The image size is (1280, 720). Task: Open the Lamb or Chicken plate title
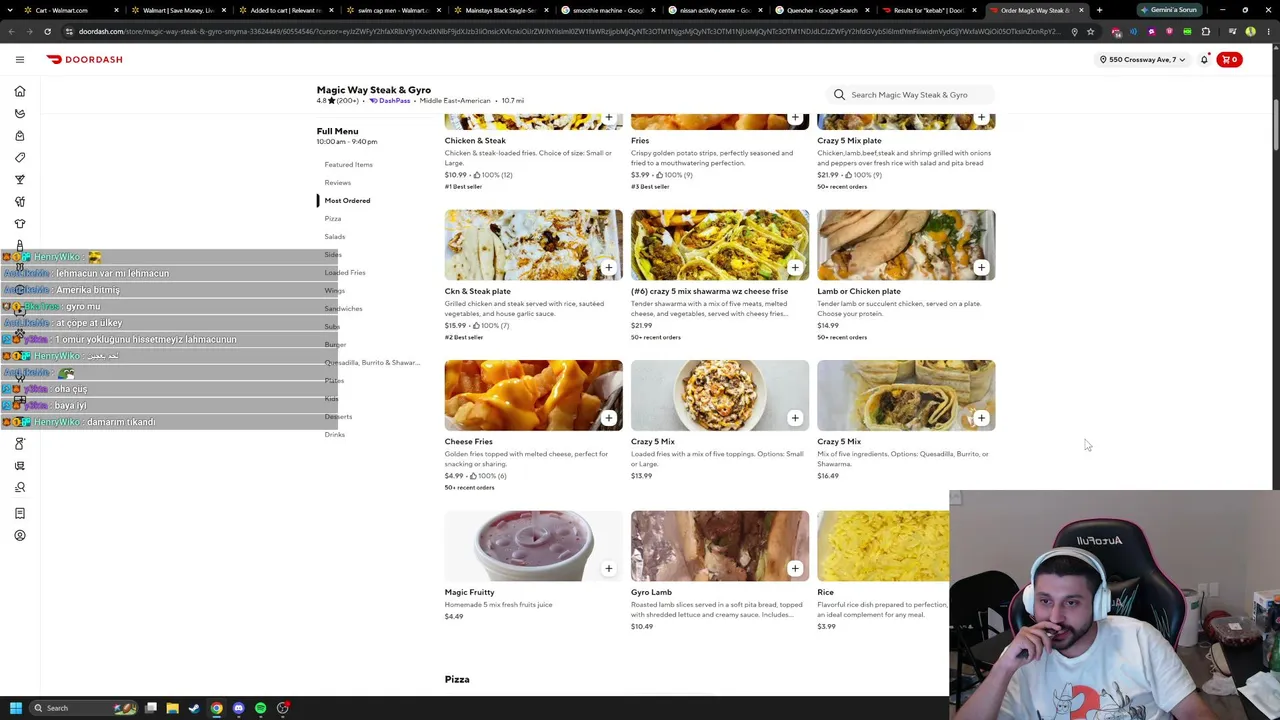[858, 291]
